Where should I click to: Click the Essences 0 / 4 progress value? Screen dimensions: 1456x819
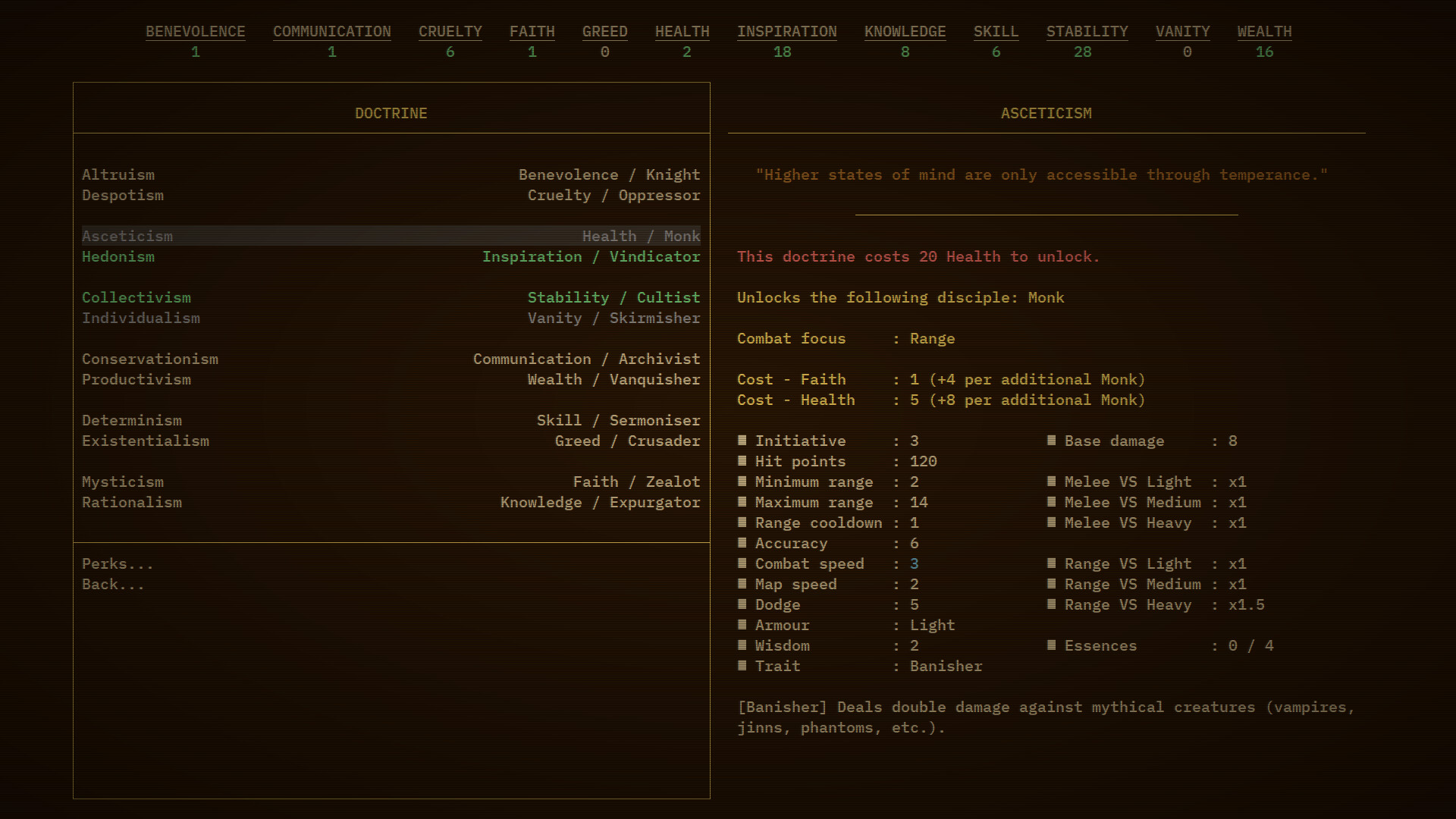point(1250,645)
